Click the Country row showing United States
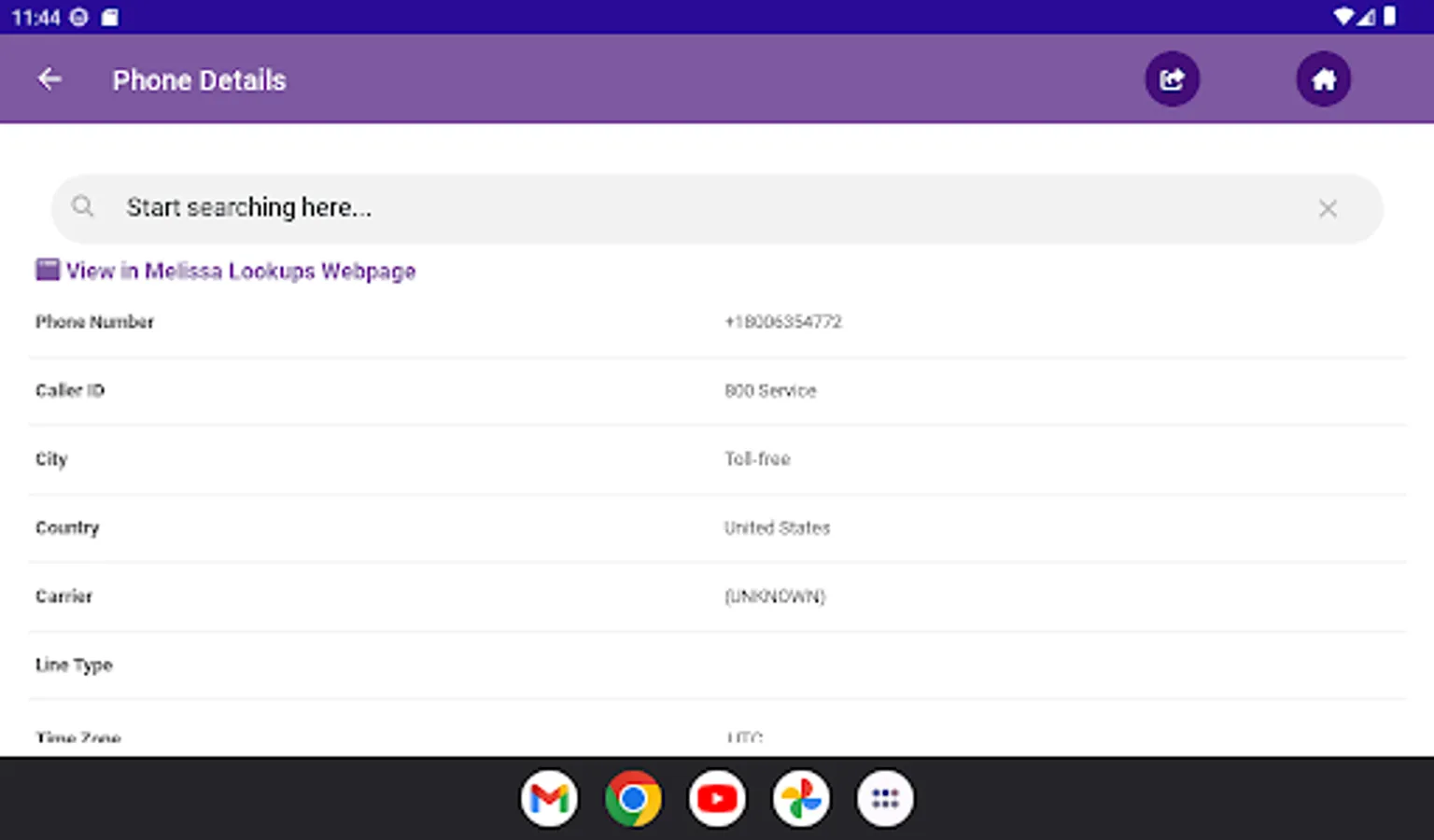Image resolution: width=1434 pixels, height=840 pixels. point(777,527)
